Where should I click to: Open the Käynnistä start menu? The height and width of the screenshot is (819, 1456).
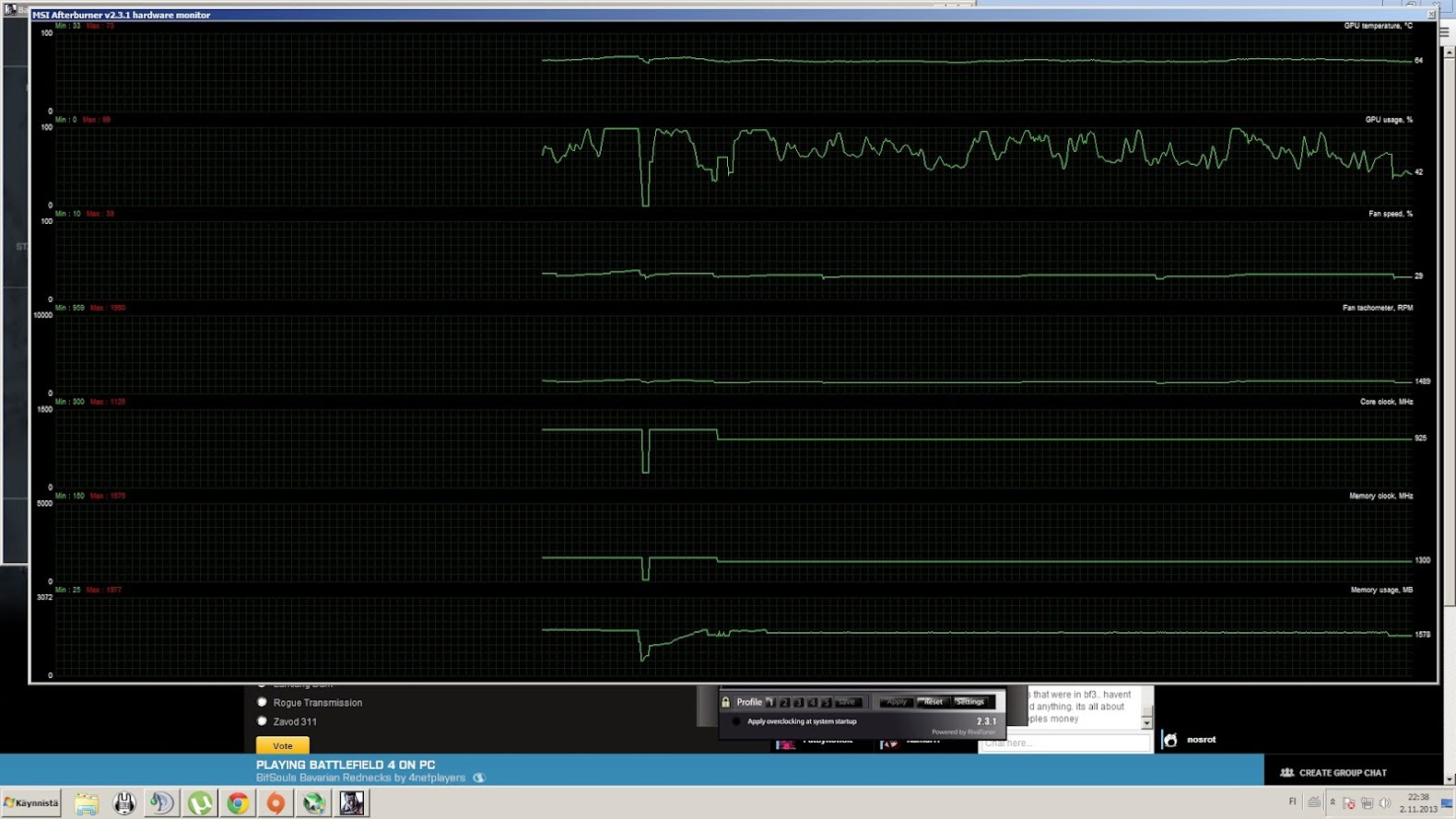(x=31, y=803)
